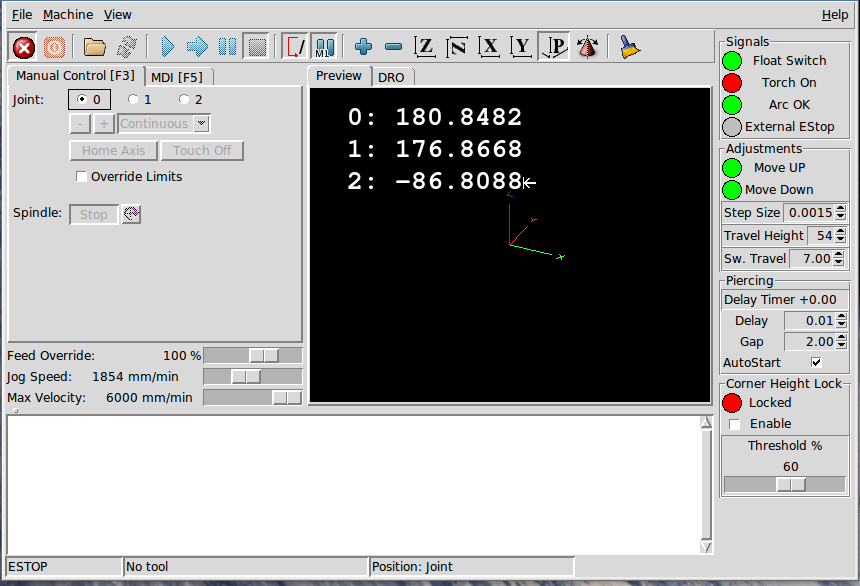Image resolution: width=860 pixels, height=586 pixels.
Task: Select the Preview tab
Action: coord(338,76)
